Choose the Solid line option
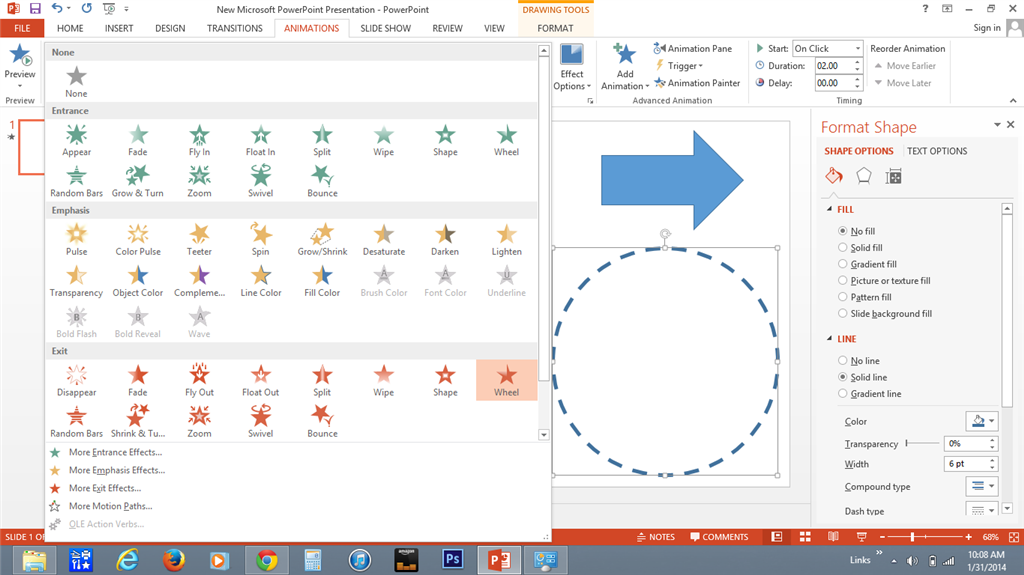 pyautogui.click(x=842, y=377)
